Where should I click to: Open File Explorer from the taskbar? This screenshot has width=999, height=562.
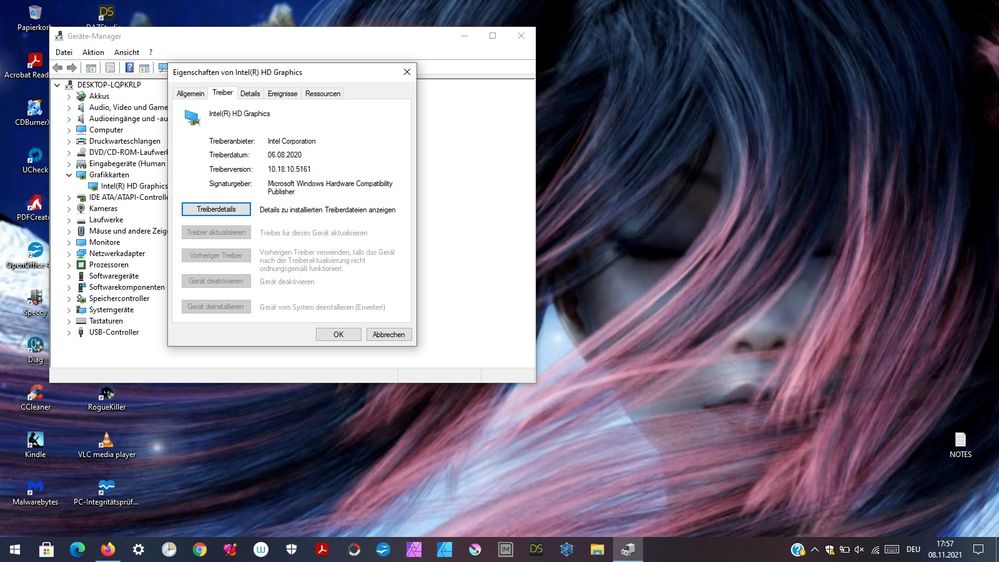click(x=597, y=549)
